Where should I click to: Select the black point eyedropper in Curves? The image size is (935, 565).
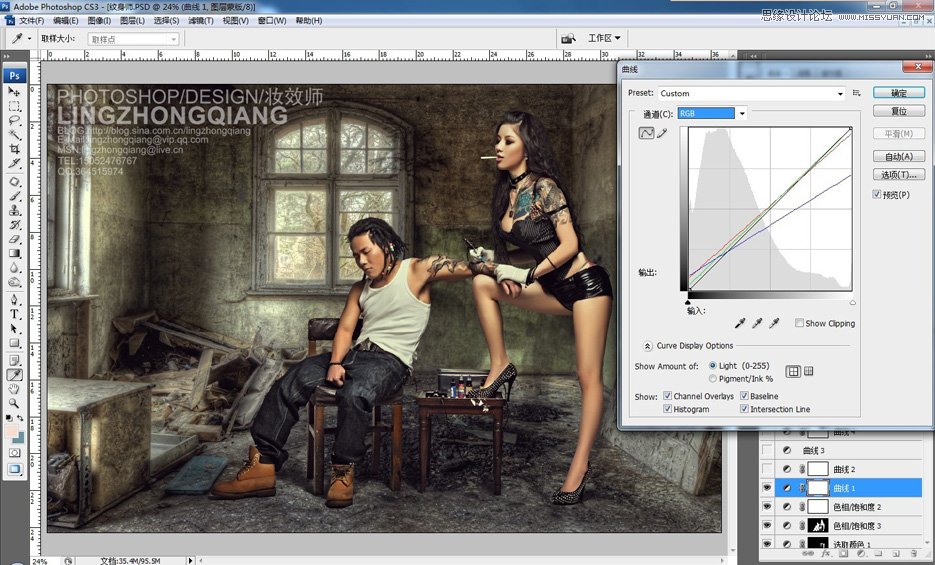[739, 323]
